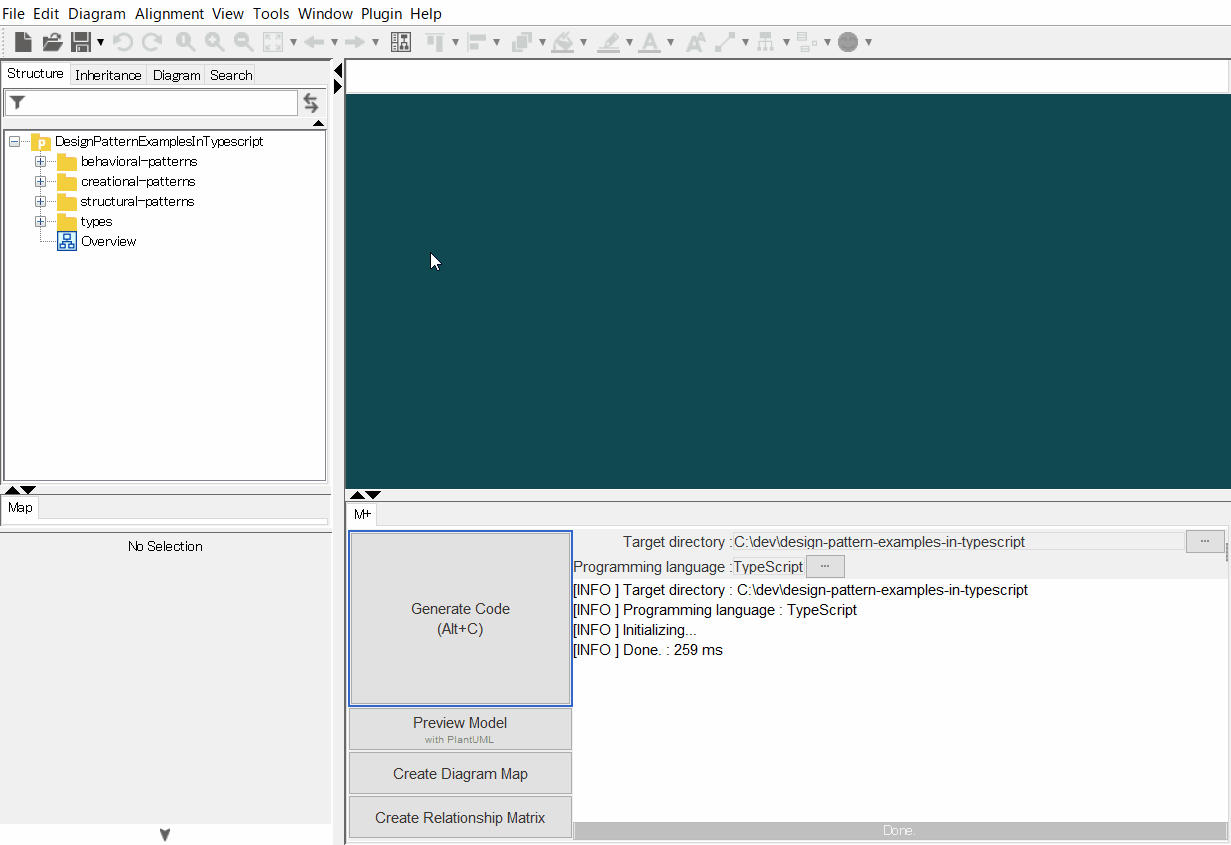Open the diagram list icon
The width and height of the screenshot is (1231, 845).
pyautogui.click(x=401, y=42)
